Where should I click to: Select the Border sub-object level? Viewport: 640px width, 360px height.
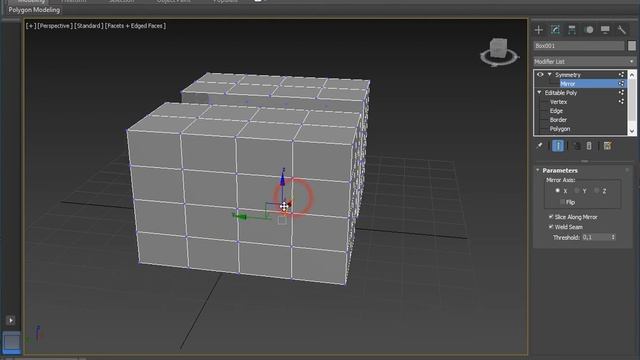coord(558,120)
